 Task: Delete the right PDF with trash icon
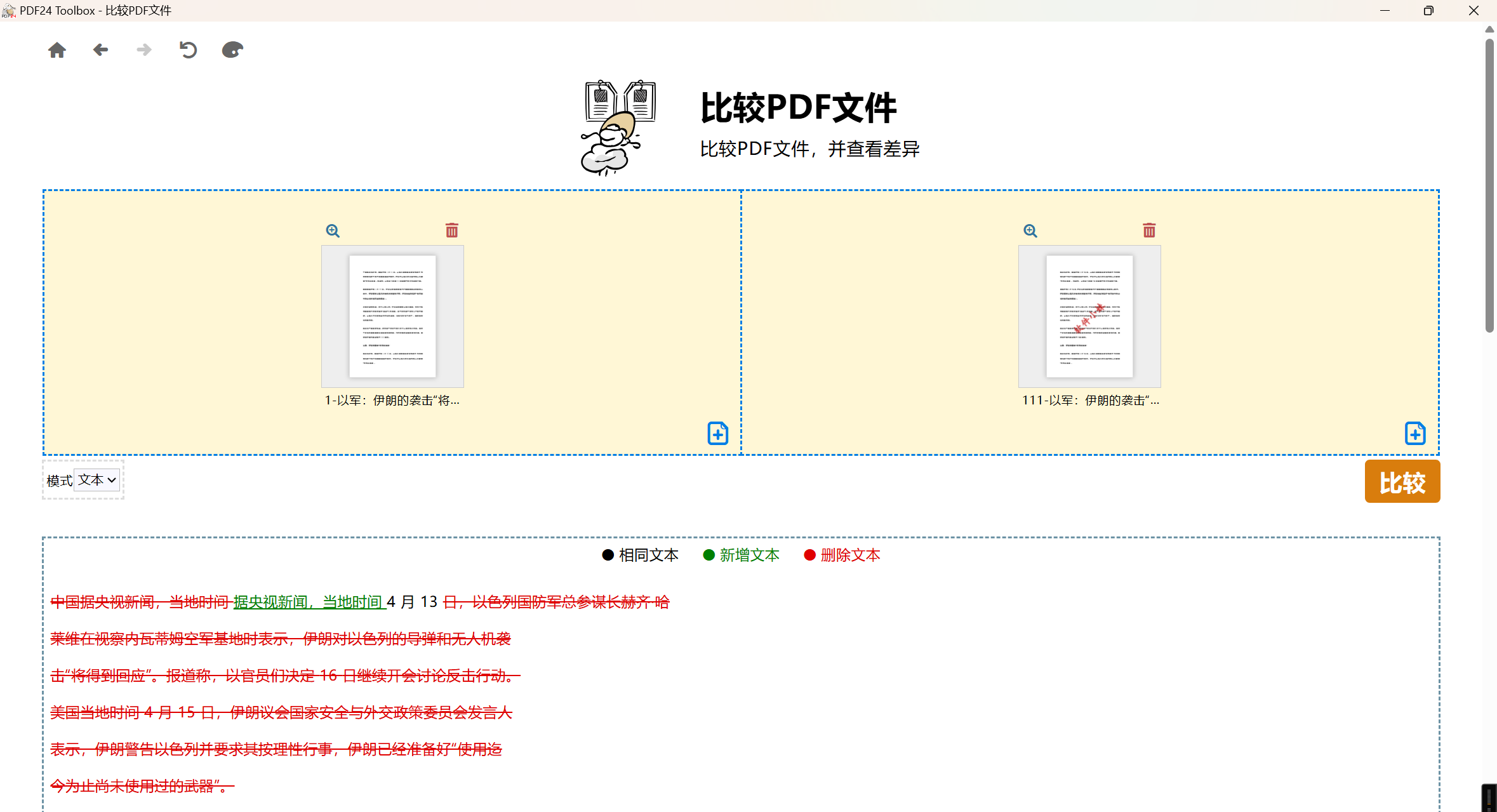point(1149,230)
